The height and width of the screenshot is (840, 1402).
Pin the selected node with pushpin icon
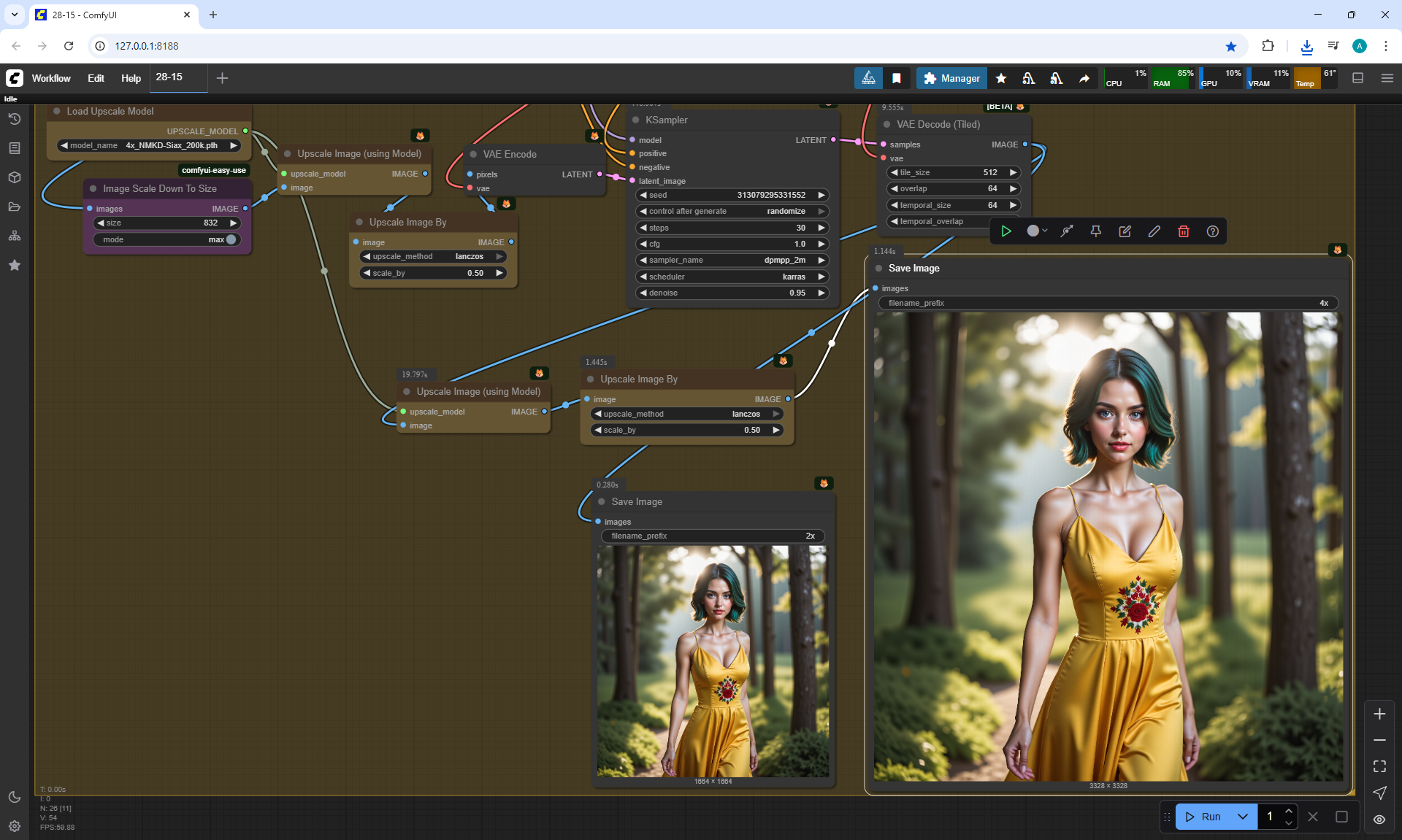pyautogui.click(x=1095, y=231)
